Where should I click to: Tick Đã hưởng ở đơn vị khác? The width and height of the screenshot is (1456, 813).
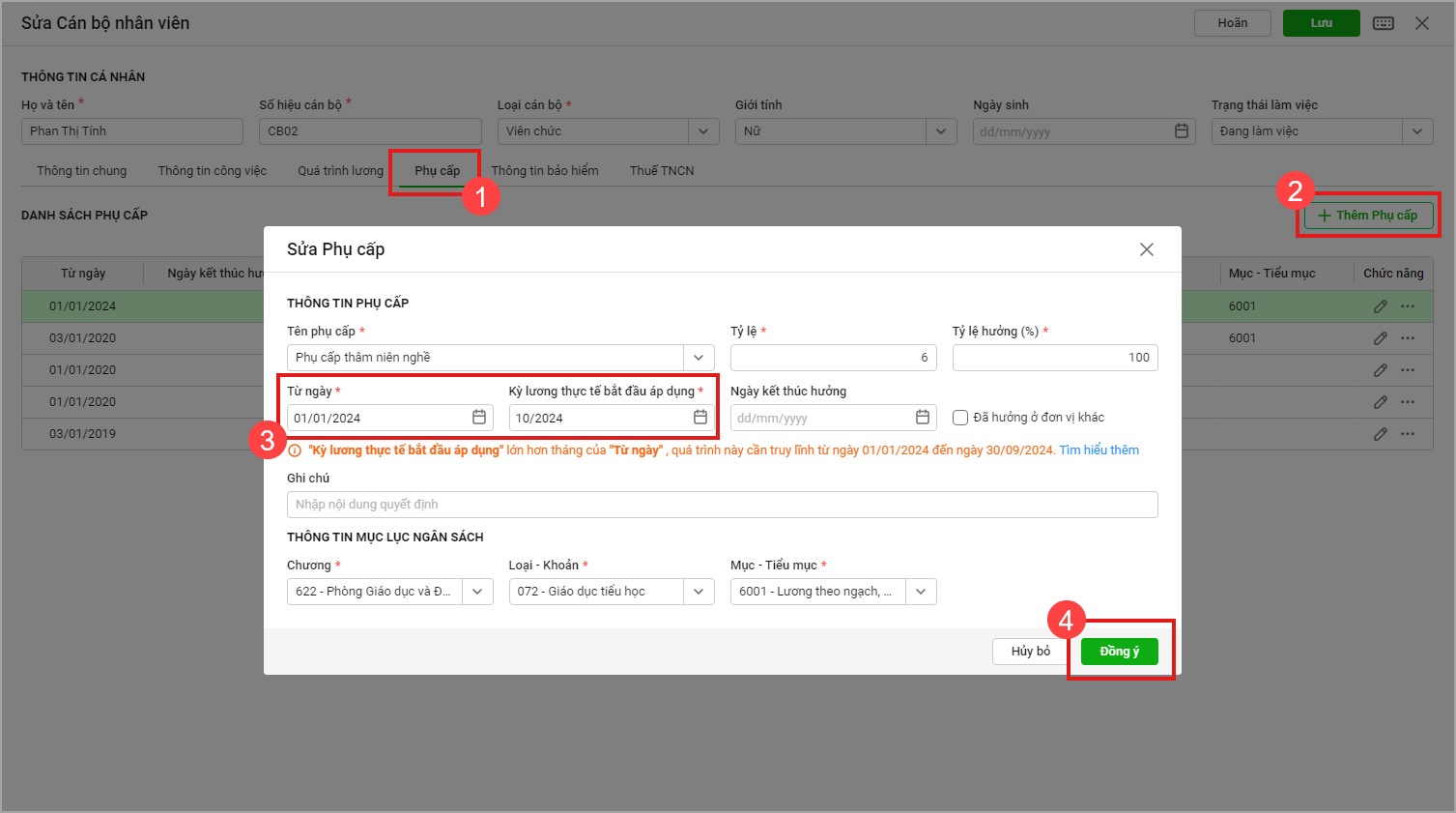(x=960, y=418)
